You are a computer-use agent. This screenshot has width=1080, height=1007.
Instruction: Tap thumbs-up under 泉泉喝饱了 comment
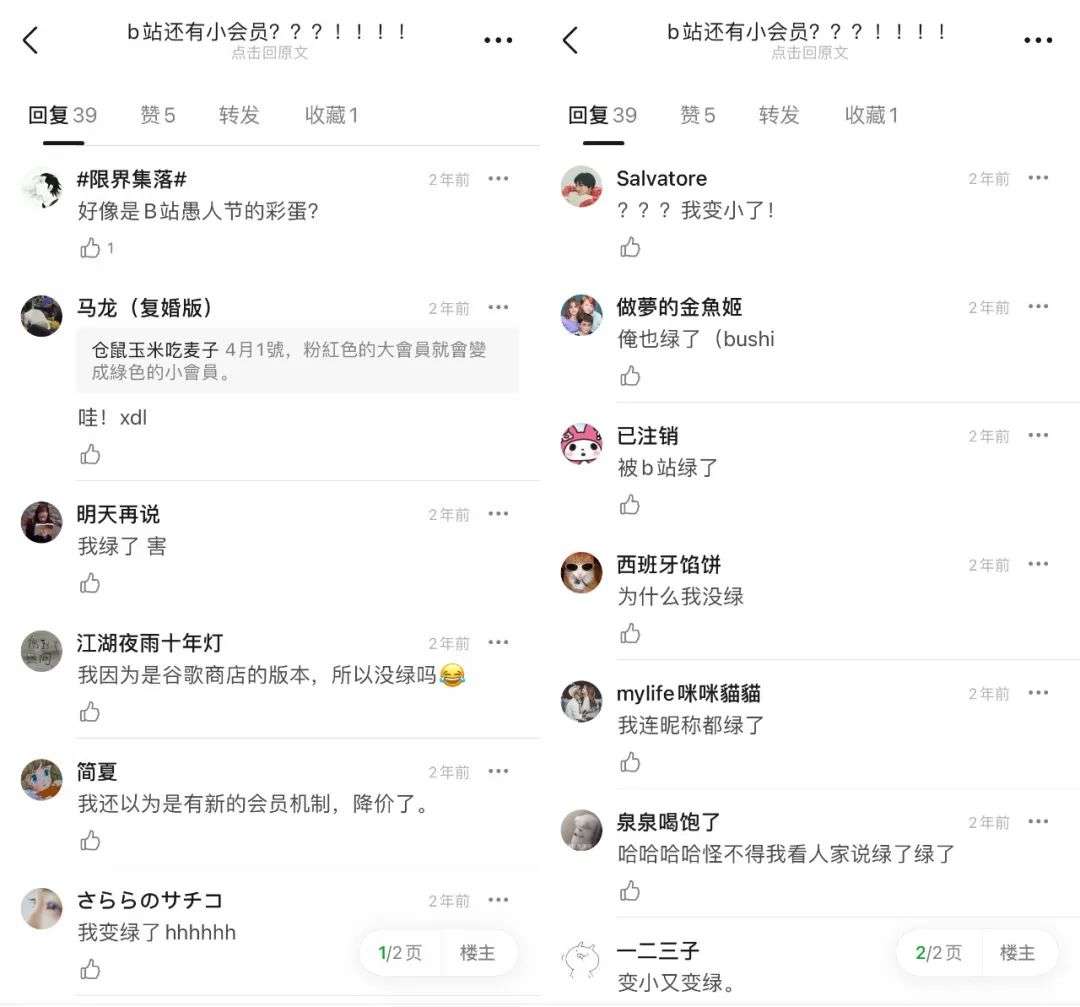(630, 891)
